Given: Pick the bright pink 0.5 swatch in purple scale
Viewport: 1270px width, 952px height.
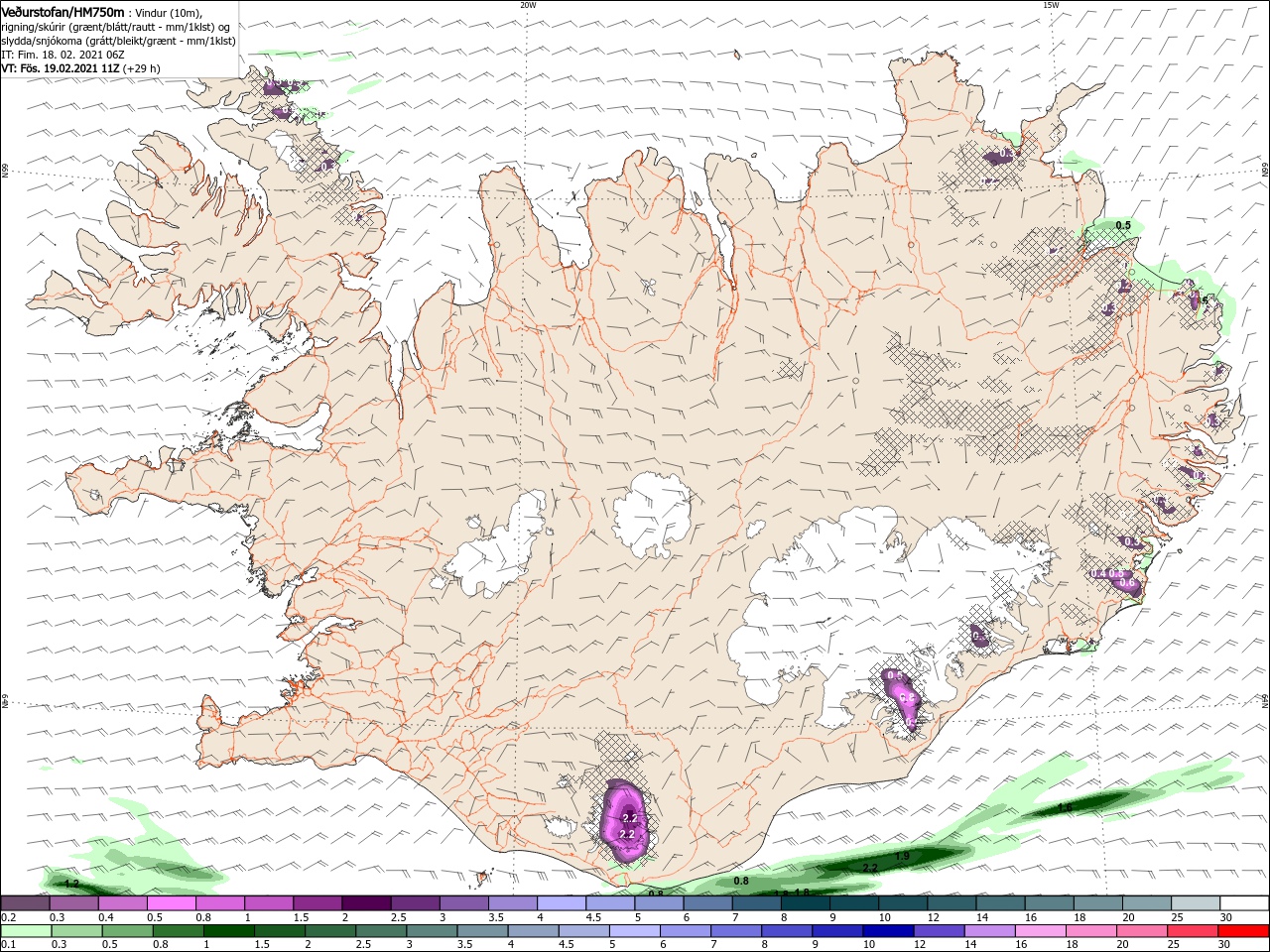Looking at the screenshot, I should (x=171, y=903).
